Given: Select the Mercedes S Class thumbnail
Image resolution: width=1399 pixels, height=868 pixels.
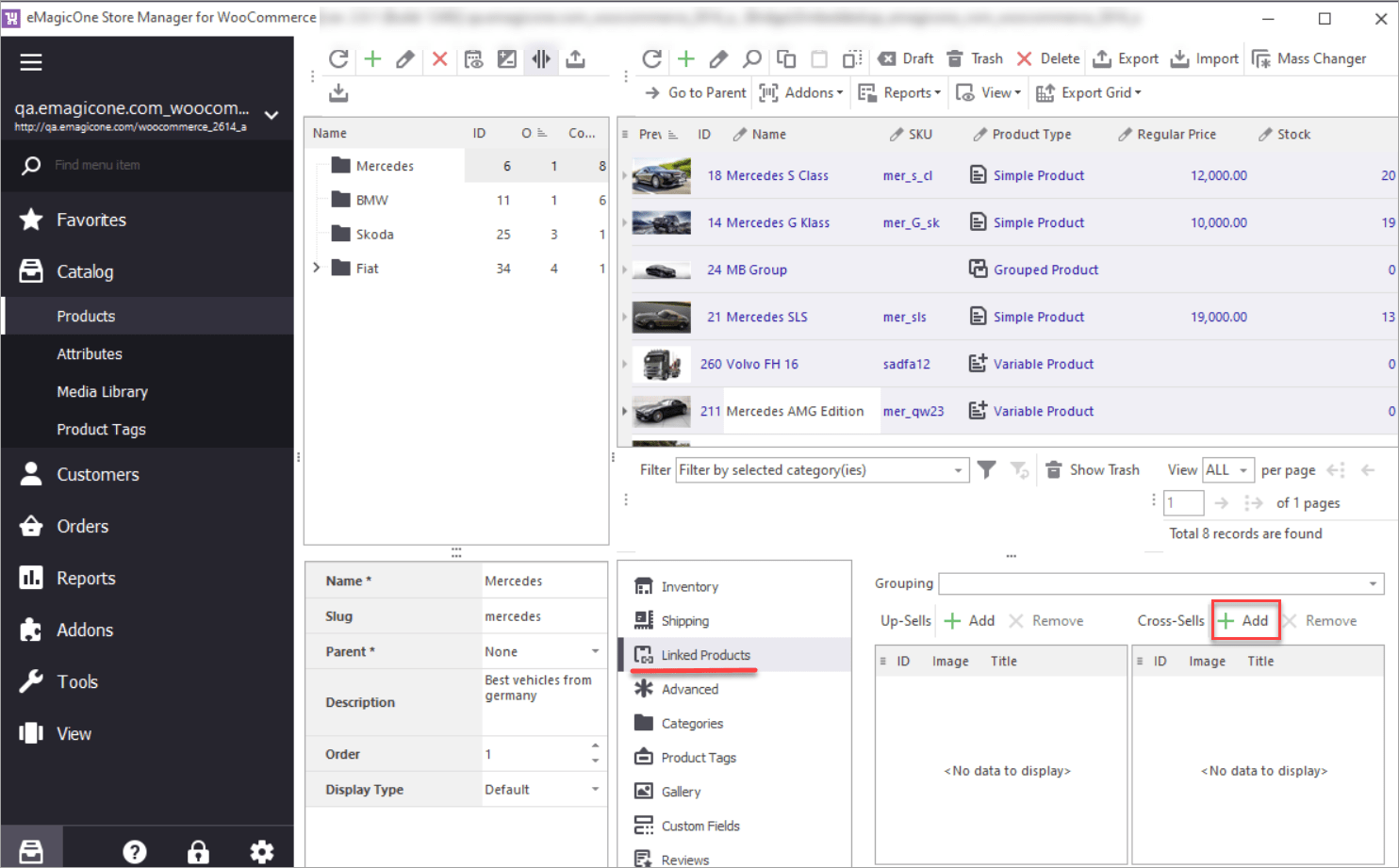Looking at the screenshot, I should click(661, 176).
